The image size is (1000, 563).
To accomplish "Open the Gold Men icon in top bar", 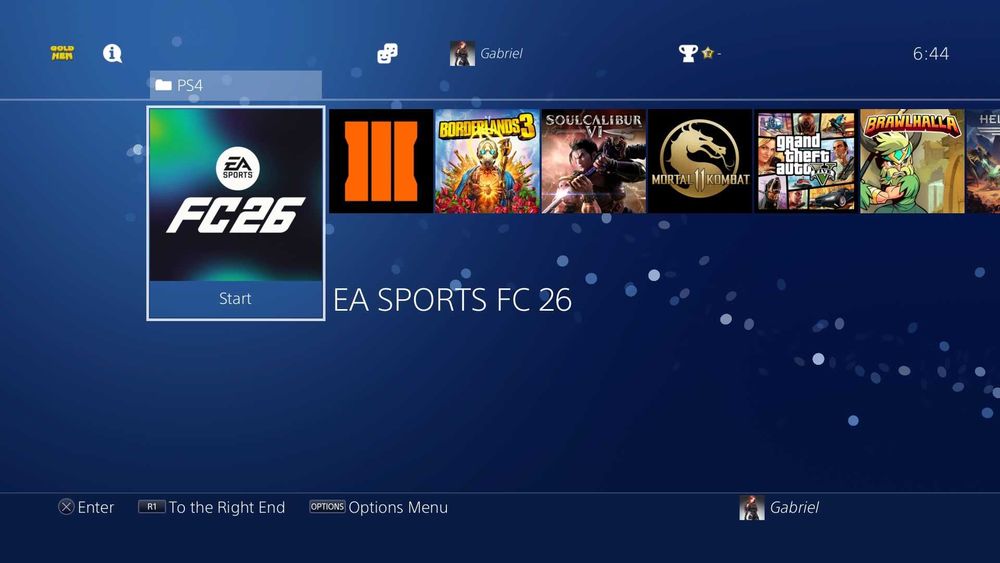I will [x=62, y=53].
